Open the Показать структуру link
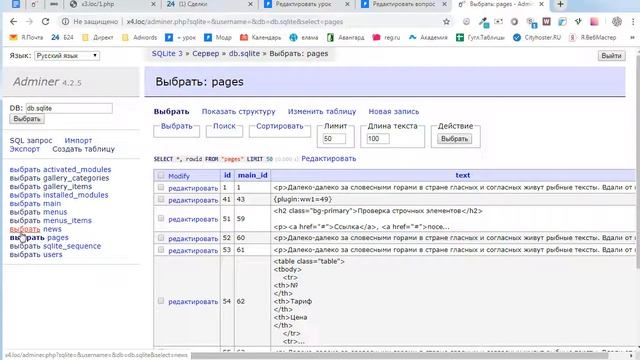Viewport: 640px width, 360px height. [238, 111]
